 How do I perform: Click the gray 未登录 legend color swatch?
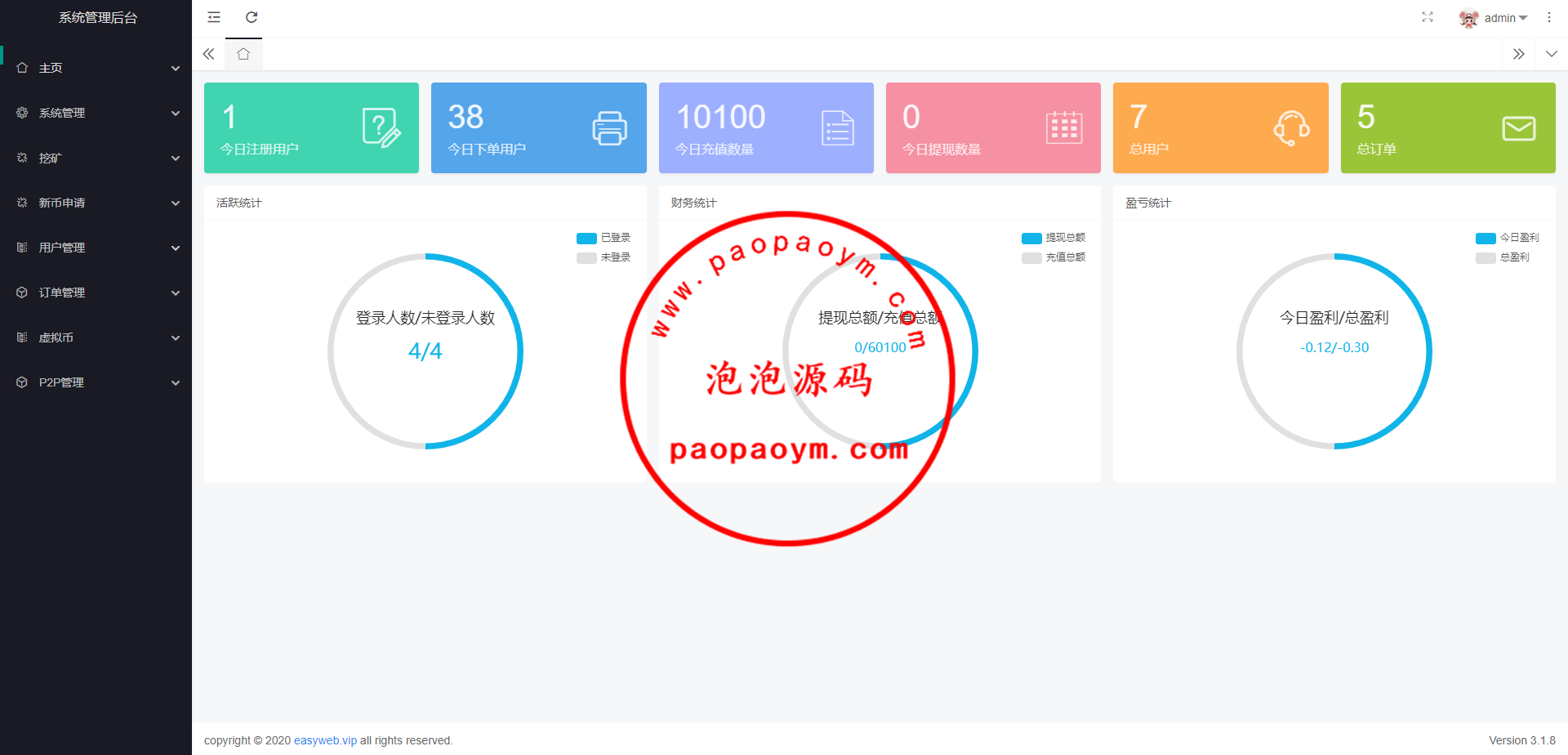click(586, 258)
